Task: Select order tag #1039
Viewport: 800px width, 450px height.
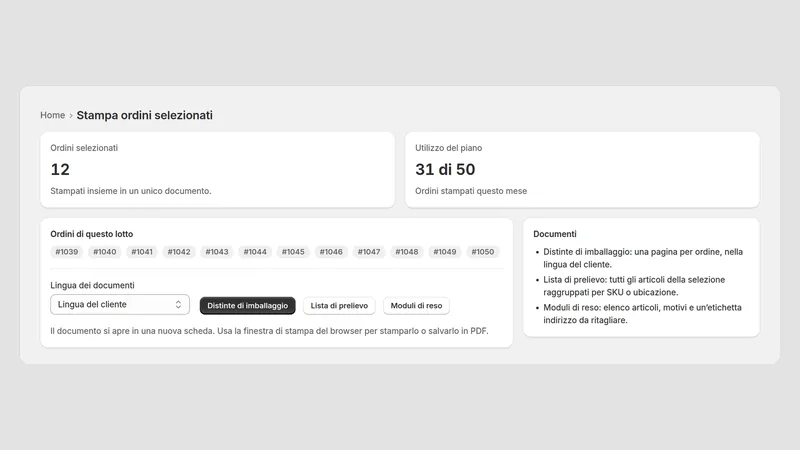Action: click(67, 252)
